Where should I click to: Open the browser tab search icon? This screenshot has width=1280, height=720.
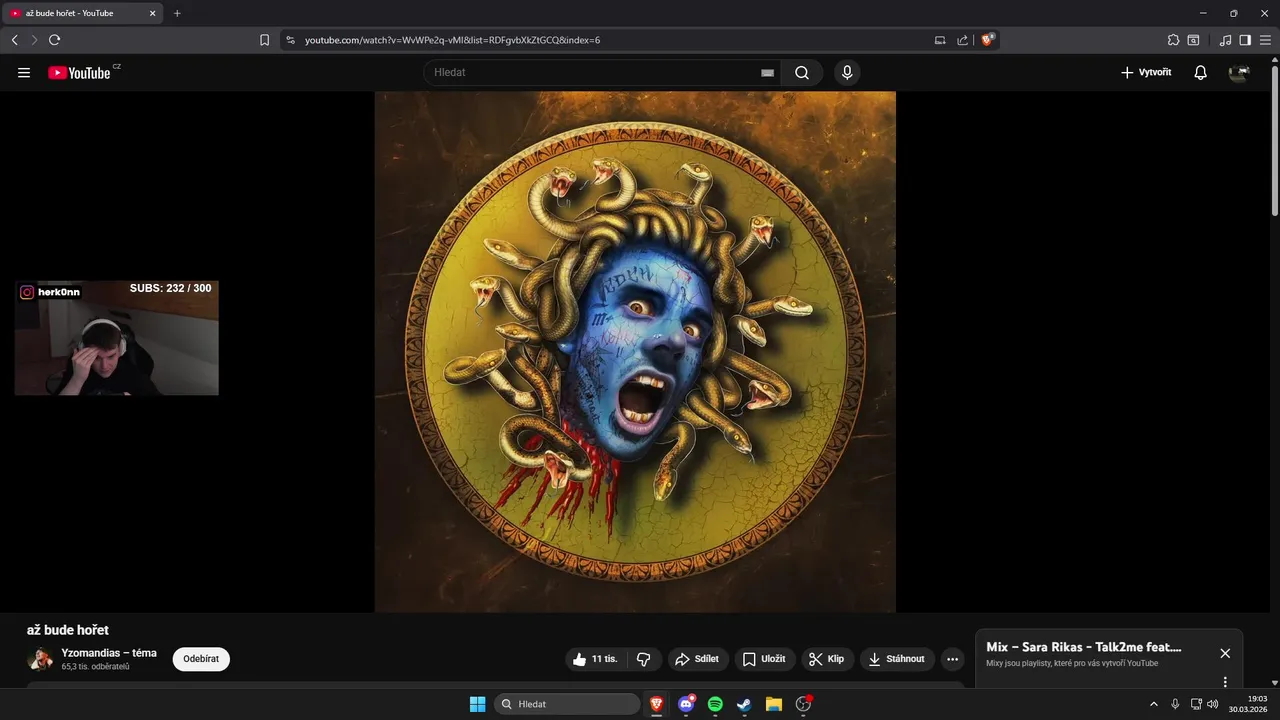click(x=1194, y=40)
